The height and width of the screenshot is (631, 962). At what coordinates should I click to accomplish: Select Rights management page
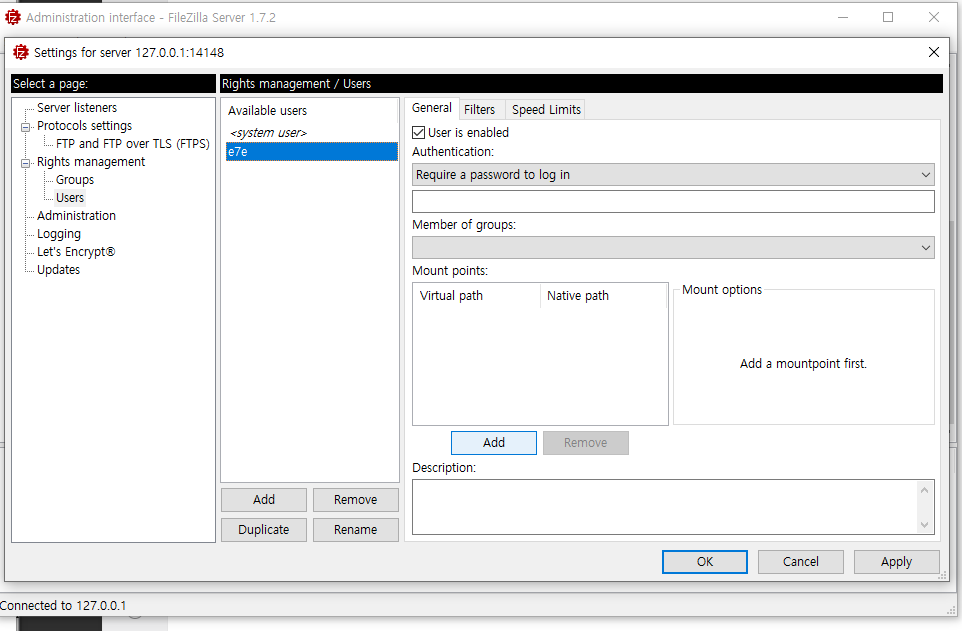(x=91, y=161)
